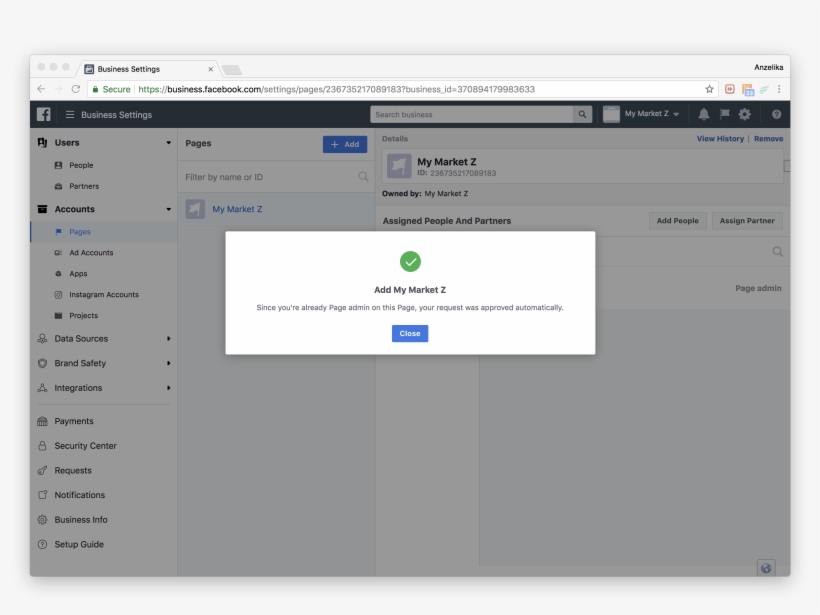
Task: Bookmark page with the star icon
Action: click(x=709, y=89)
